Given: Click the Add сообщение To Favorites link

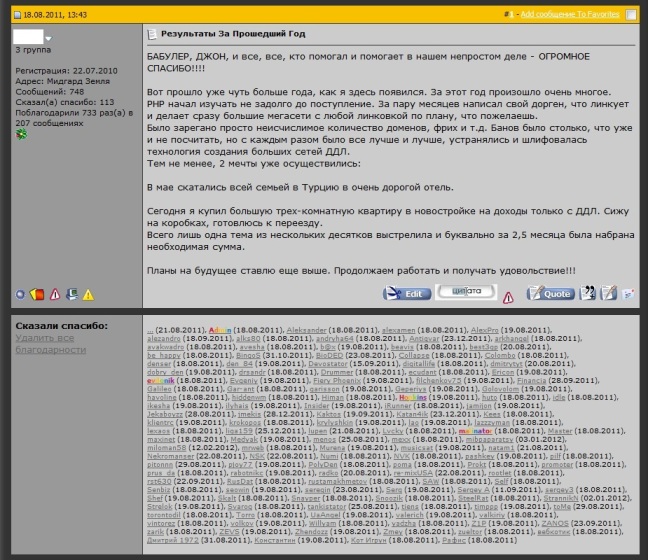Looking at the screenshot, I should tap(570, 14).
